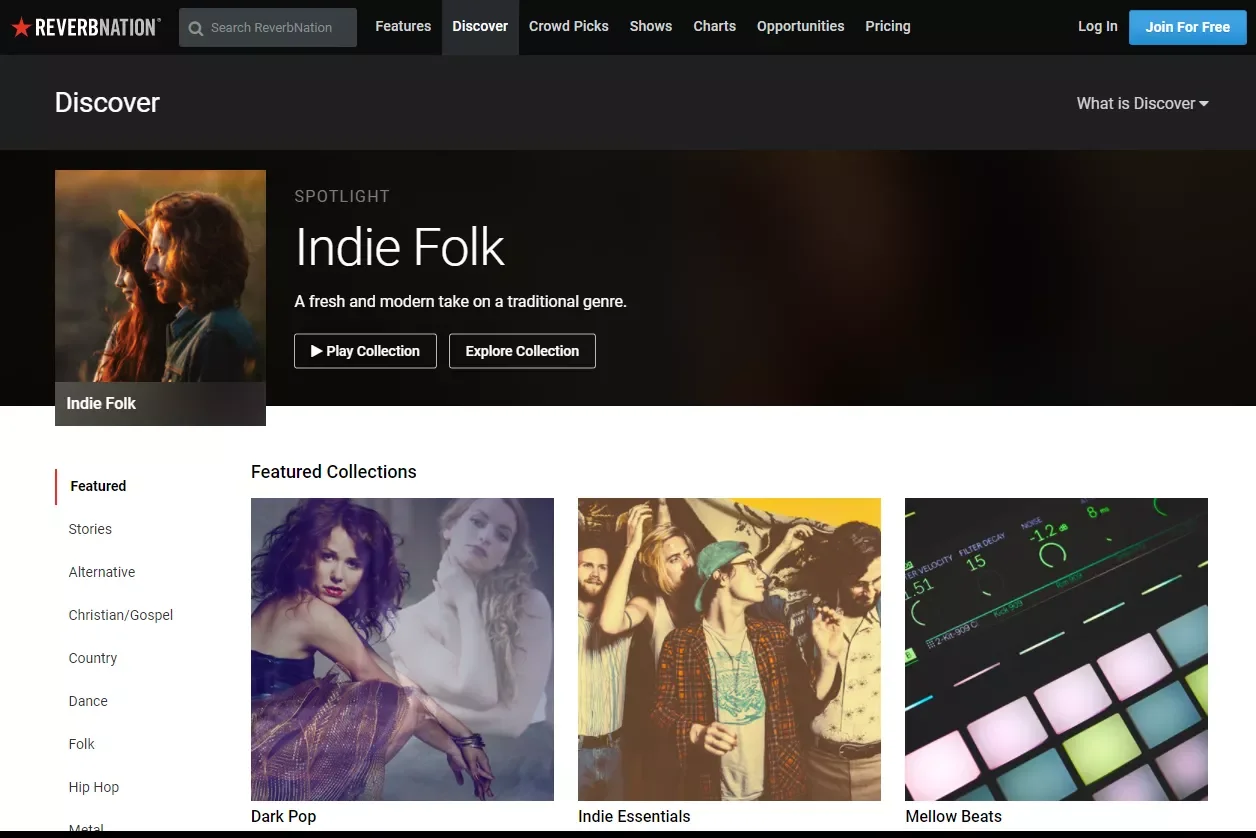Image resolution: width=1256 pixels, height=838 pixels.
Task: Select Stories in the sidebar
Action: click(90, 529)
